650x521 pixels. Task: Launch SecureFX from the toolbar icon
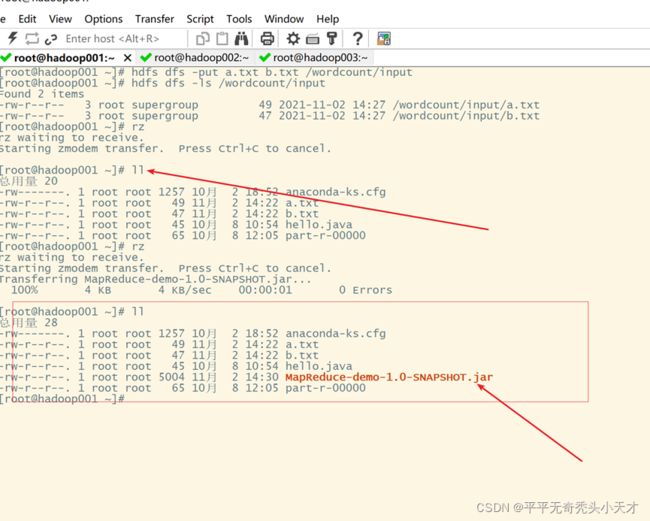tap(384, 39)
